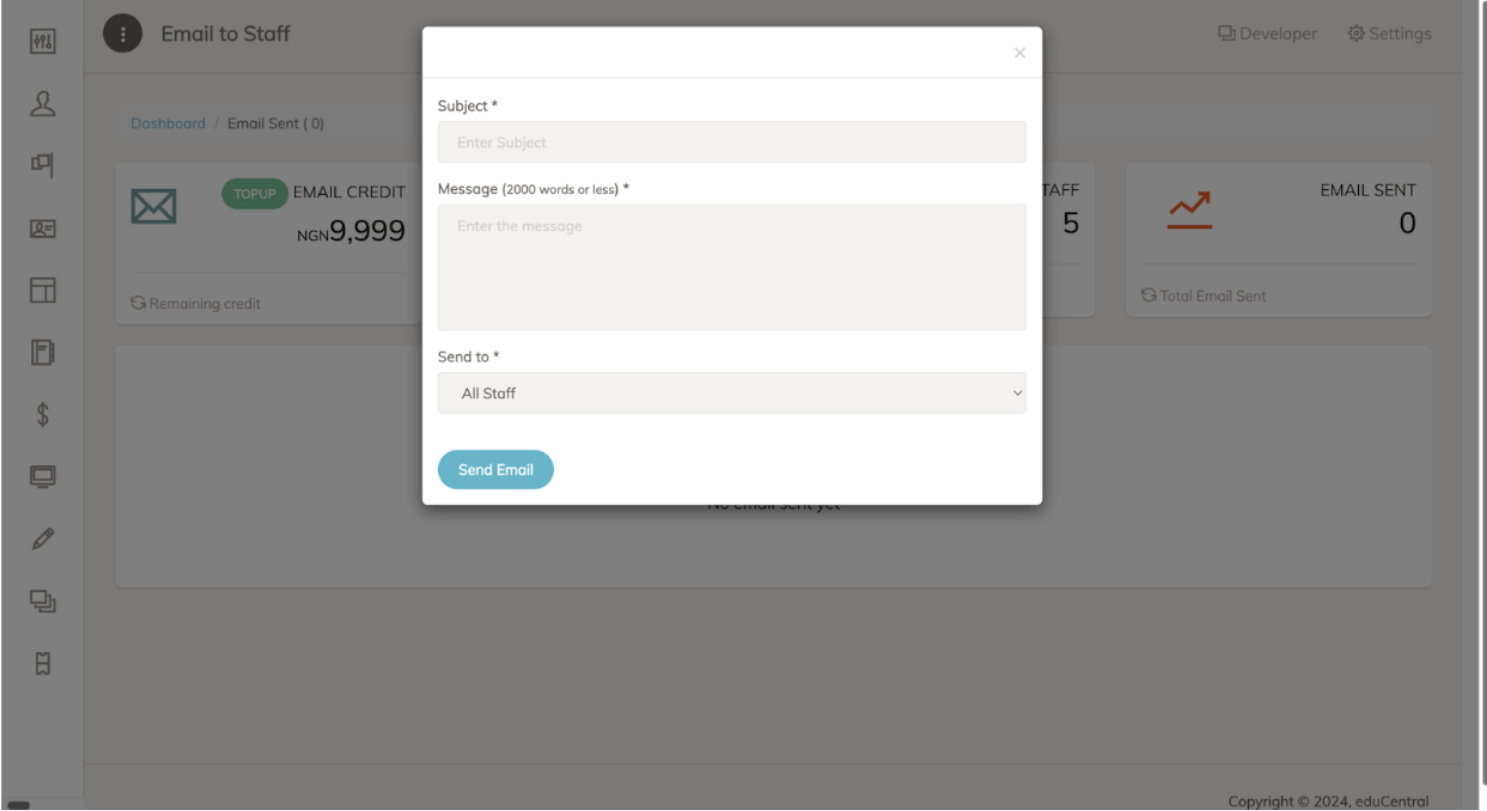Image resolution: width=1487 pixels, height=811 pixels.
Task: Focus the Message text area
Action: [732, 267]
